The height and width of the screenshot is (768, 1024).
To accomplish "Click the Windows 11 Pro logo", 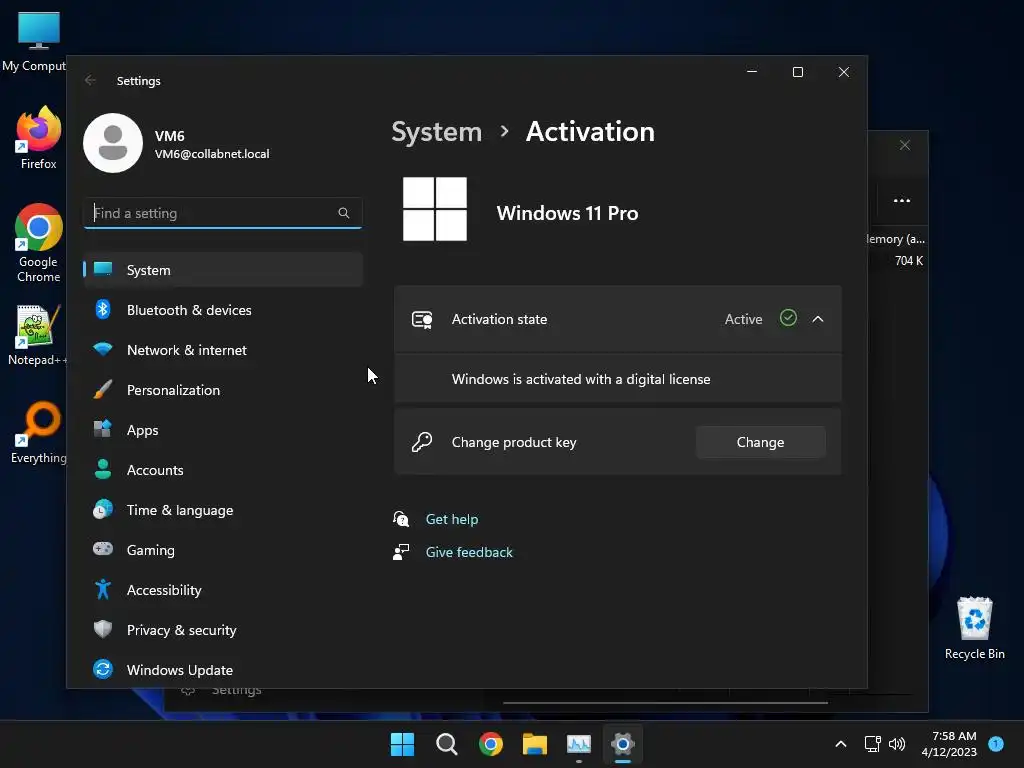I will [435, 209].
